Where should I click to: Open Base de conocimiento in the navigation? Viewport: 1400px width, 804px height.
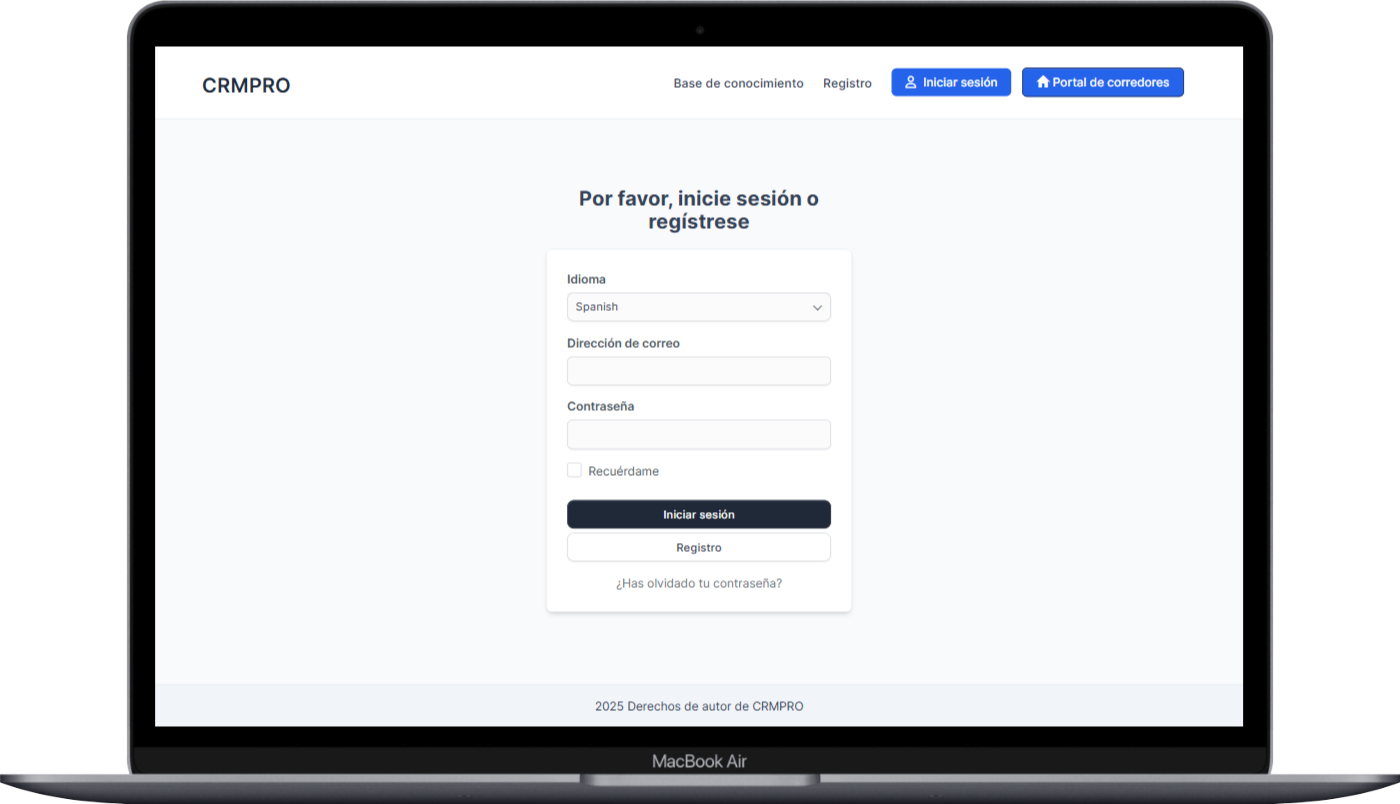coord(738,83)
